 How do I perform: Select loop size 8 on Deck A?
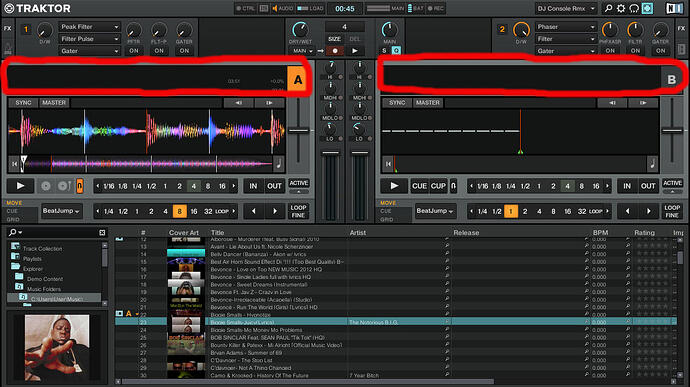point(208,186)
